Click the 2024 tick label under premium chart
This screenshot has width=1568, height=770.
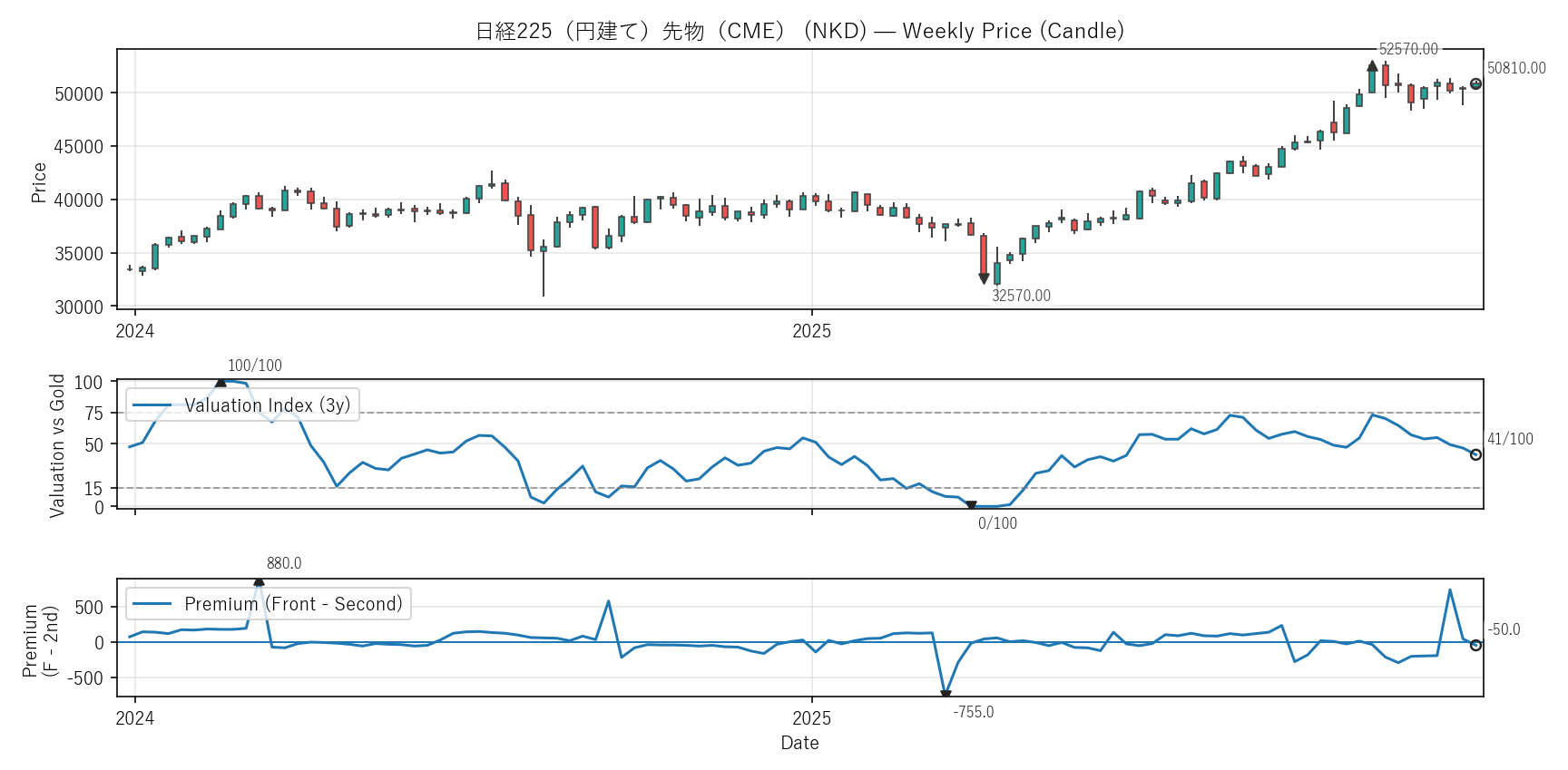click(135, 718)
